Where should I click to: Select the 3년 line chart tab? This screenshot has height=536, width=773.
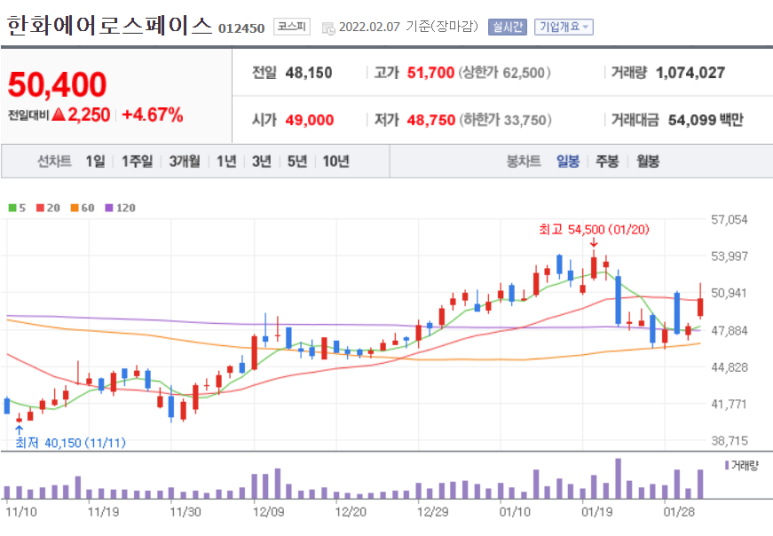coord(262,161)
